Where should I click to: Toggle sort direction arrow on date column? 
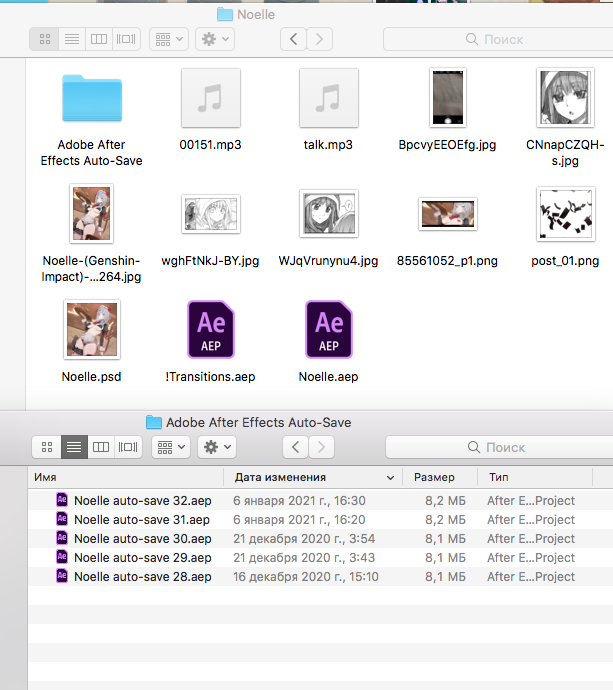(x=390, y=478)
